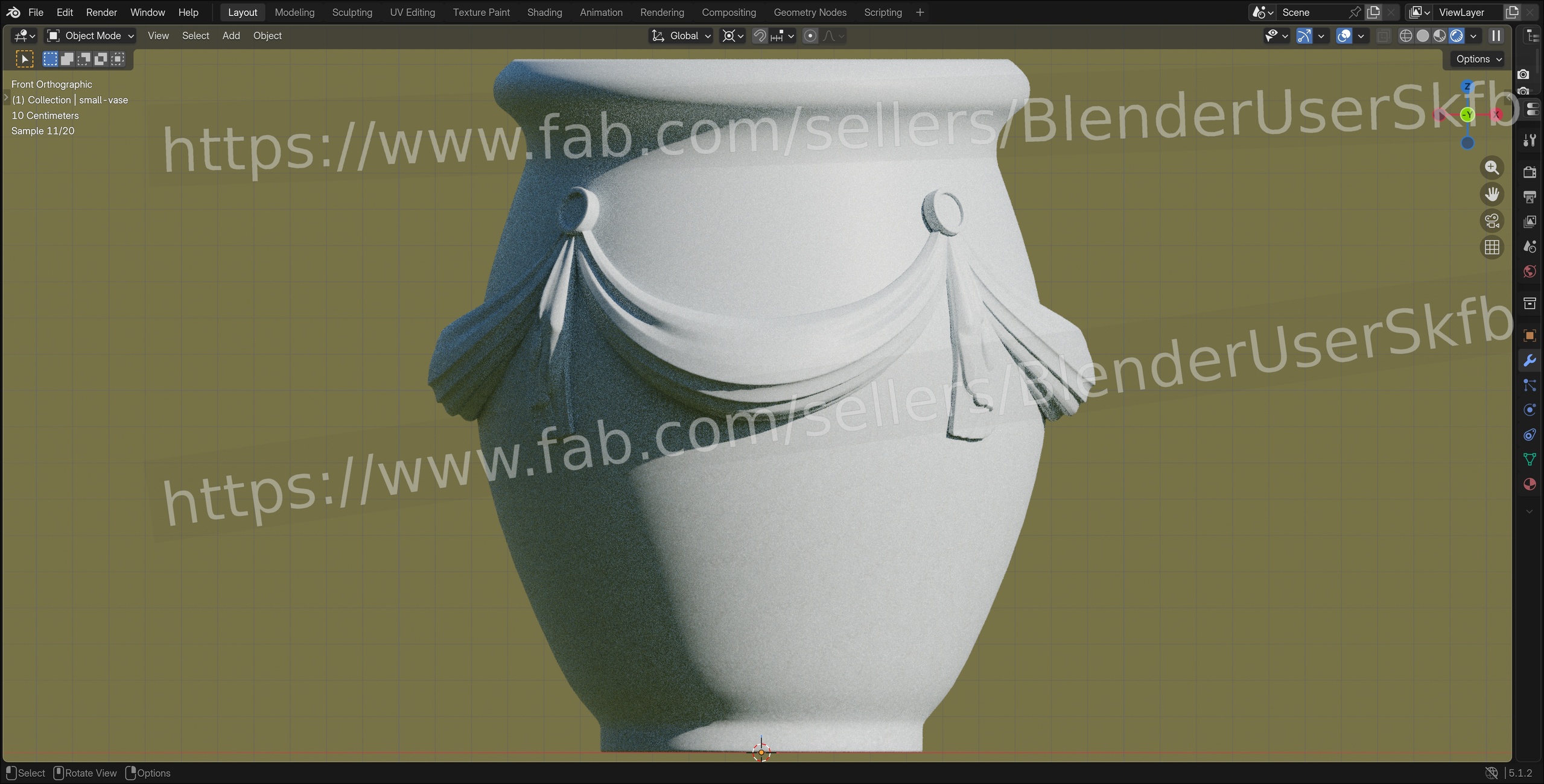
Task: Set selection mode to Invert
Action: point(101,59)
